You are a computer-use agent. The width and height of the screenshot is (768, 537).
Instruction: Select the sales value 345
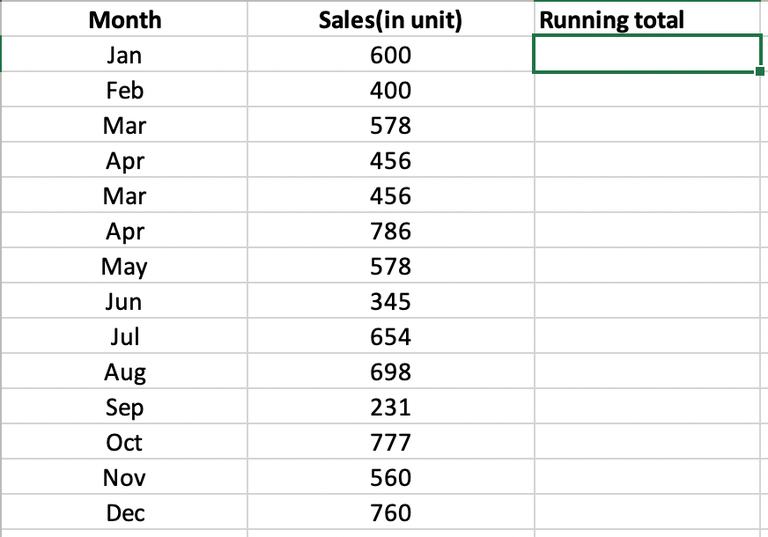click(x=390, y=301)
